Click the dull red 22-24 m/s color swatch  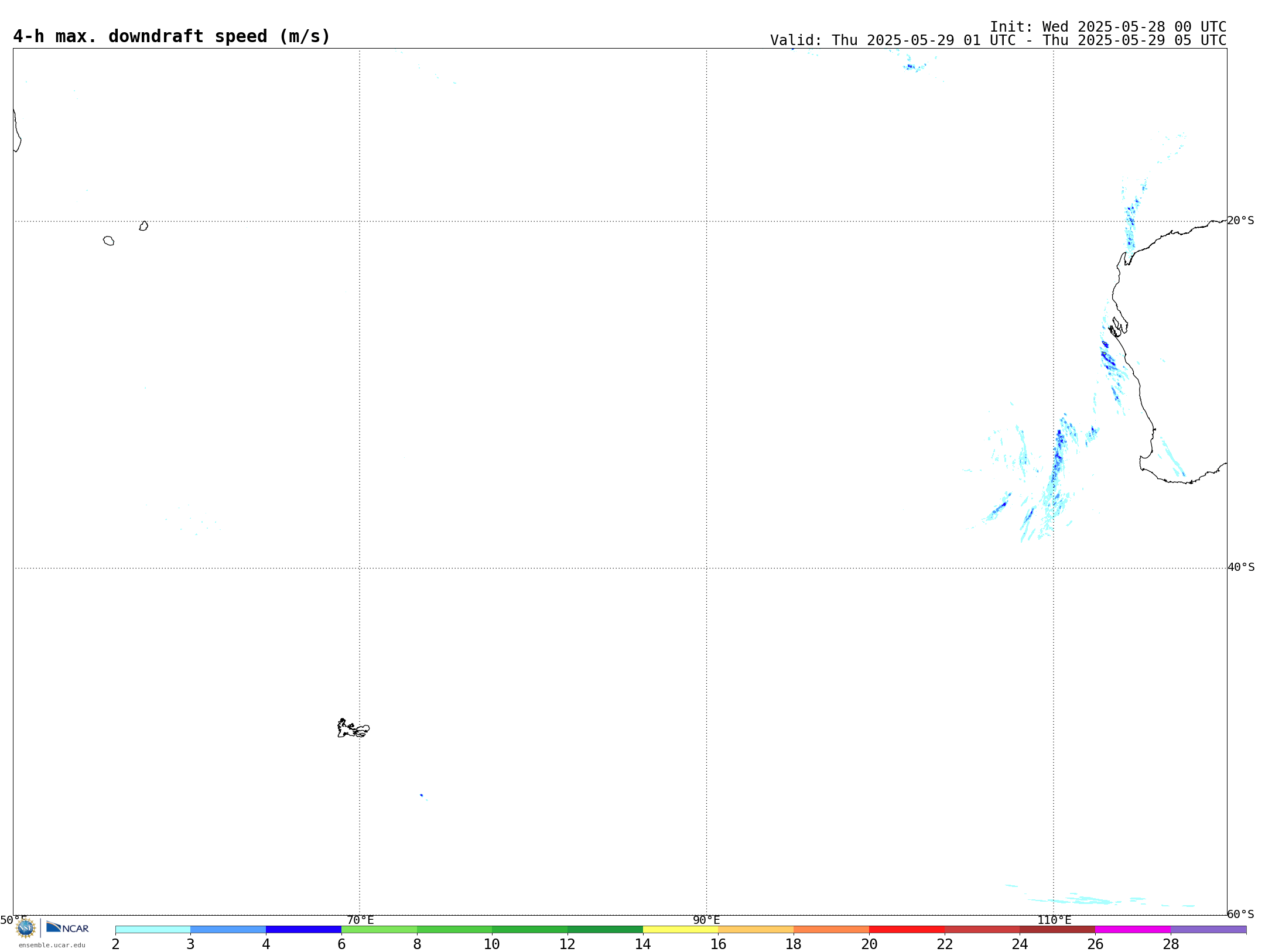982,929
